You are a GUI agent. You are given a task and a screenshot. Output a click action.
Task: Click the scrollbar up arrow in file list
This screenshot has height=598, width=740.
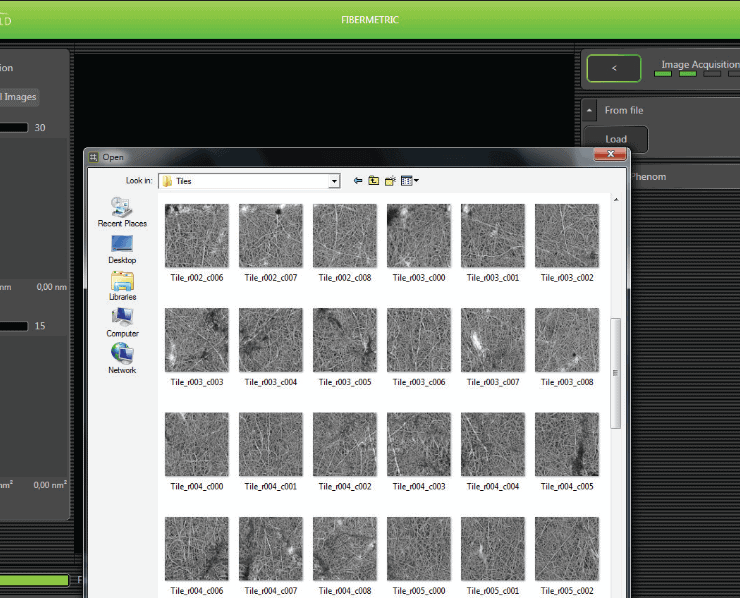pyautogui.click(x=616, y=200)
